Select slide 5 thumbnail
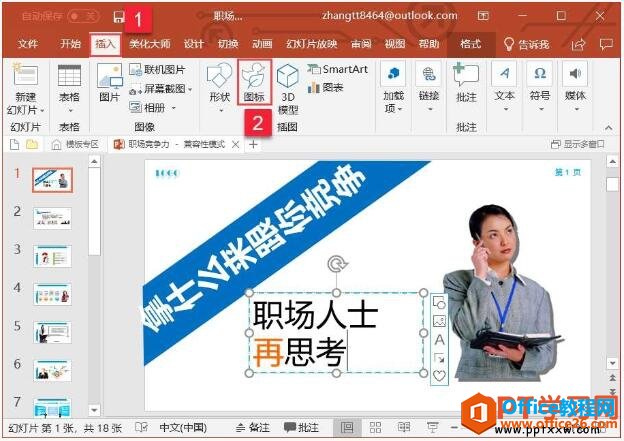624x441 pixels. [53, 333]
